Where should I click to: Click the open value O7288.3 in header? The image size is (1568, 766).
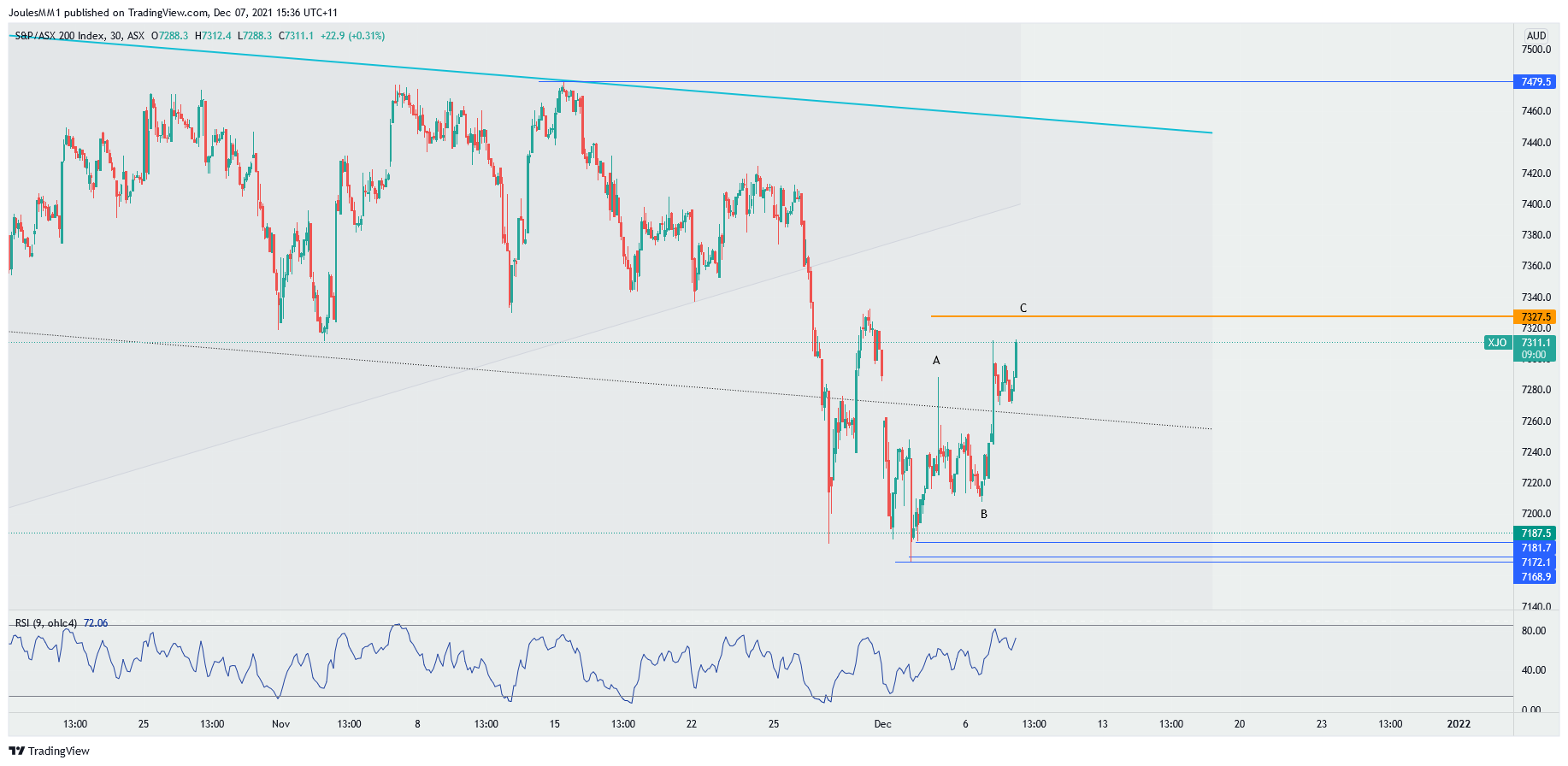169,36
